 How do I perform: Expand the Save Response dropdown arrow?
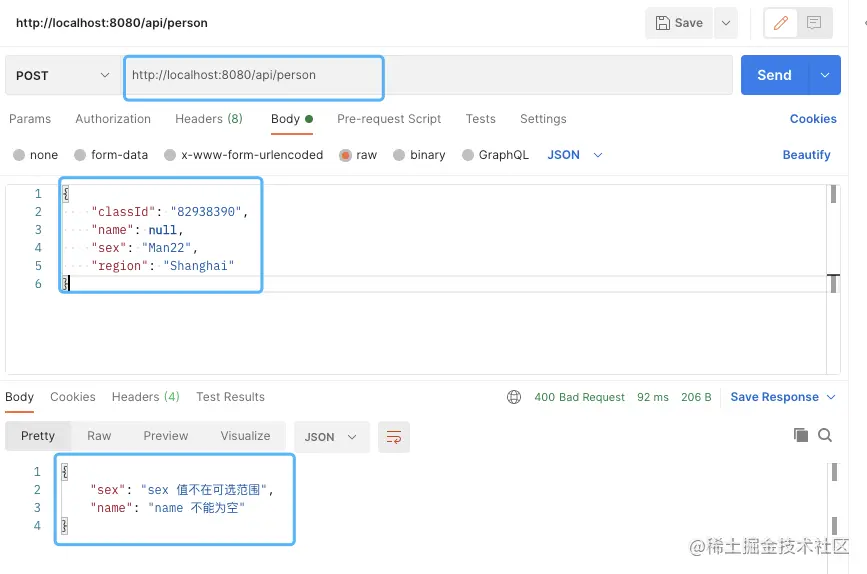[831, 397]
